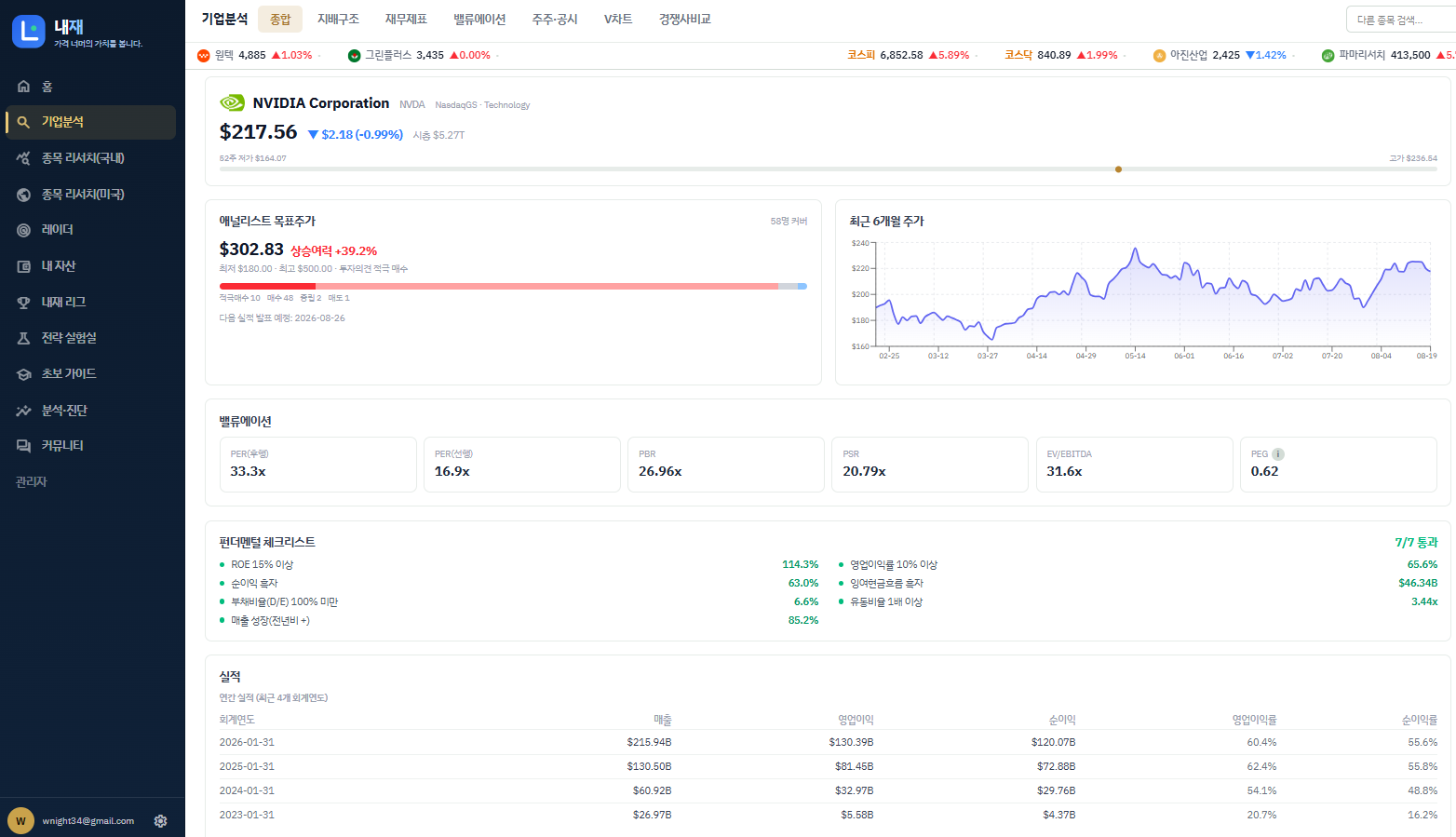
Task: Click the PER(선행) 16.9x valuation card
Action: pyautogui.click(x=522, y=465)
